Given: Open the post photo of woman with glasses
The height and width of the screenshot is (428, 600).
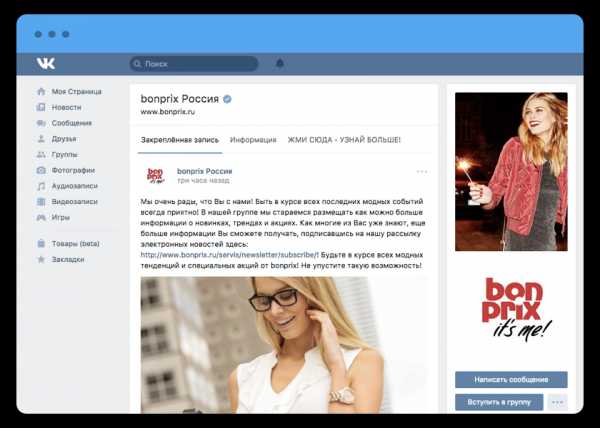Looking at the screenshot, I should [284, 345].
